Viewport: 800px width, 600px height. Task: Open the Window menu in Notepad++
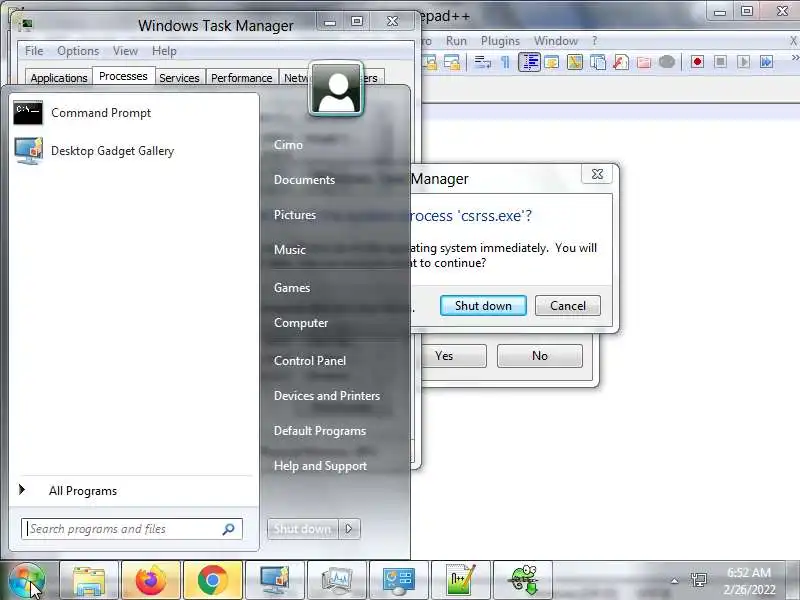pyautogui.click(x=556, y=41)
